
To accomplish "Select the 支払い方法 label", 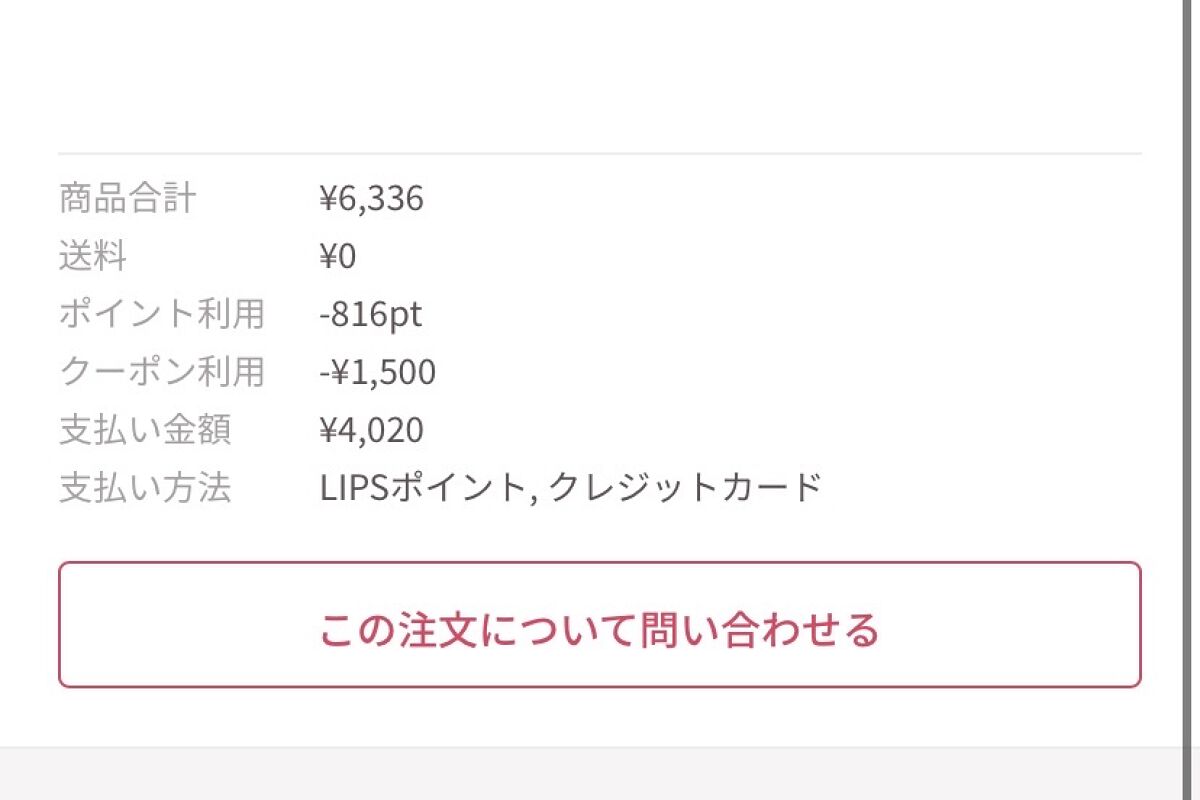I will pos(144,488).
